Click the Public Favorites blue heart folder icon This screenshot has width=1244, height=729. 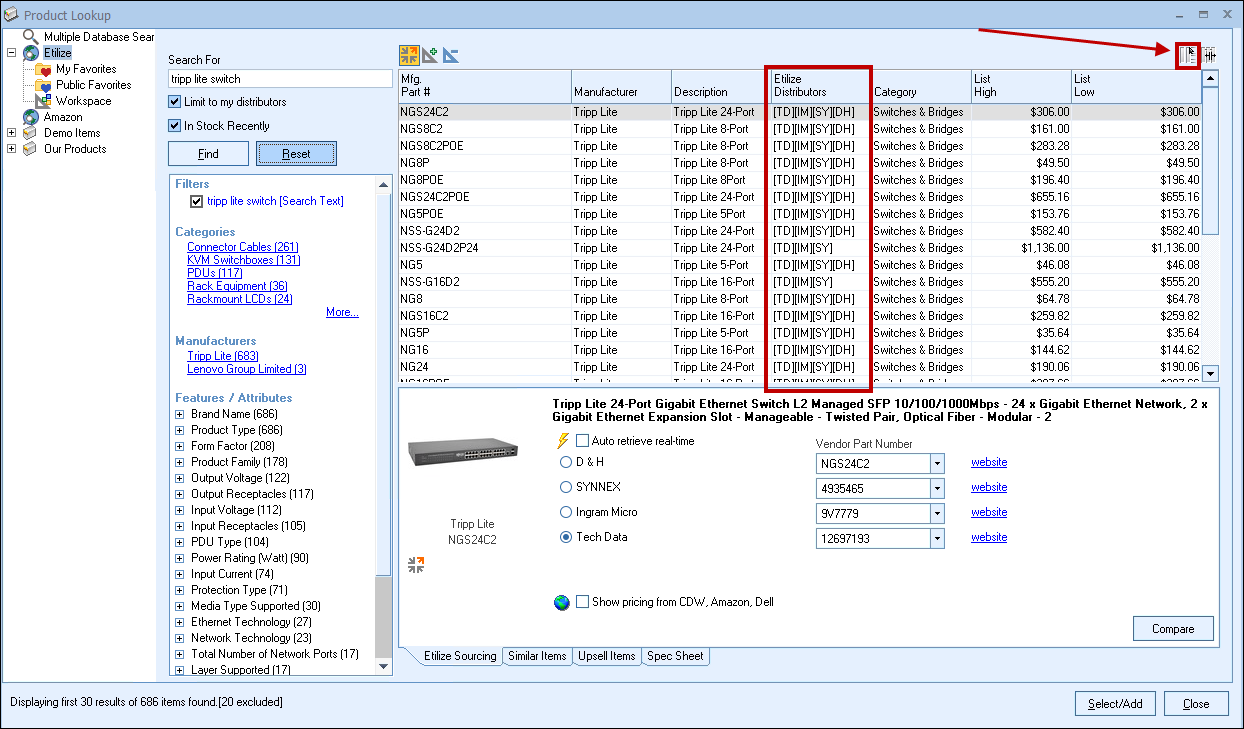[43, 86]
